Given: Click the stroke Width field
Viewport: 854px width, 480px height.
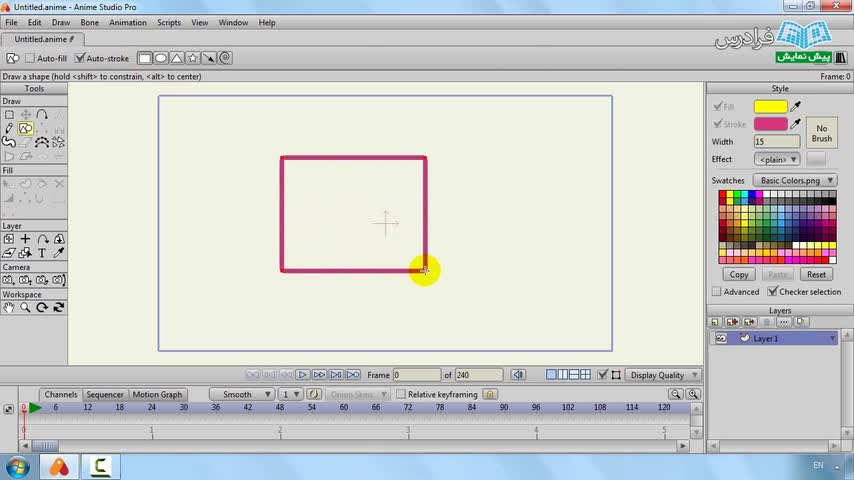Looking at the screenshot, I should coord(777,142).
